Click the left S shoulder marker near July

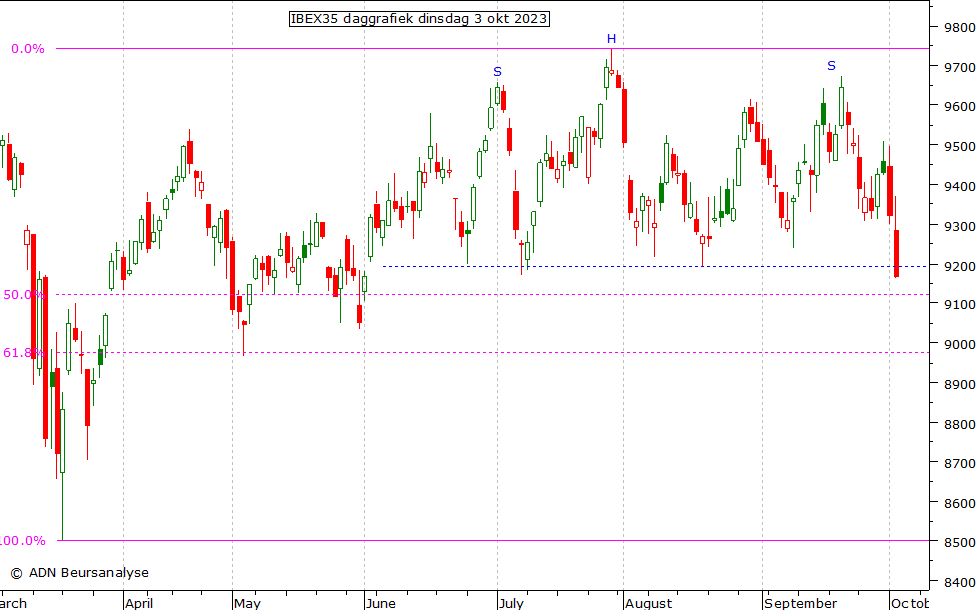point(497,72)
